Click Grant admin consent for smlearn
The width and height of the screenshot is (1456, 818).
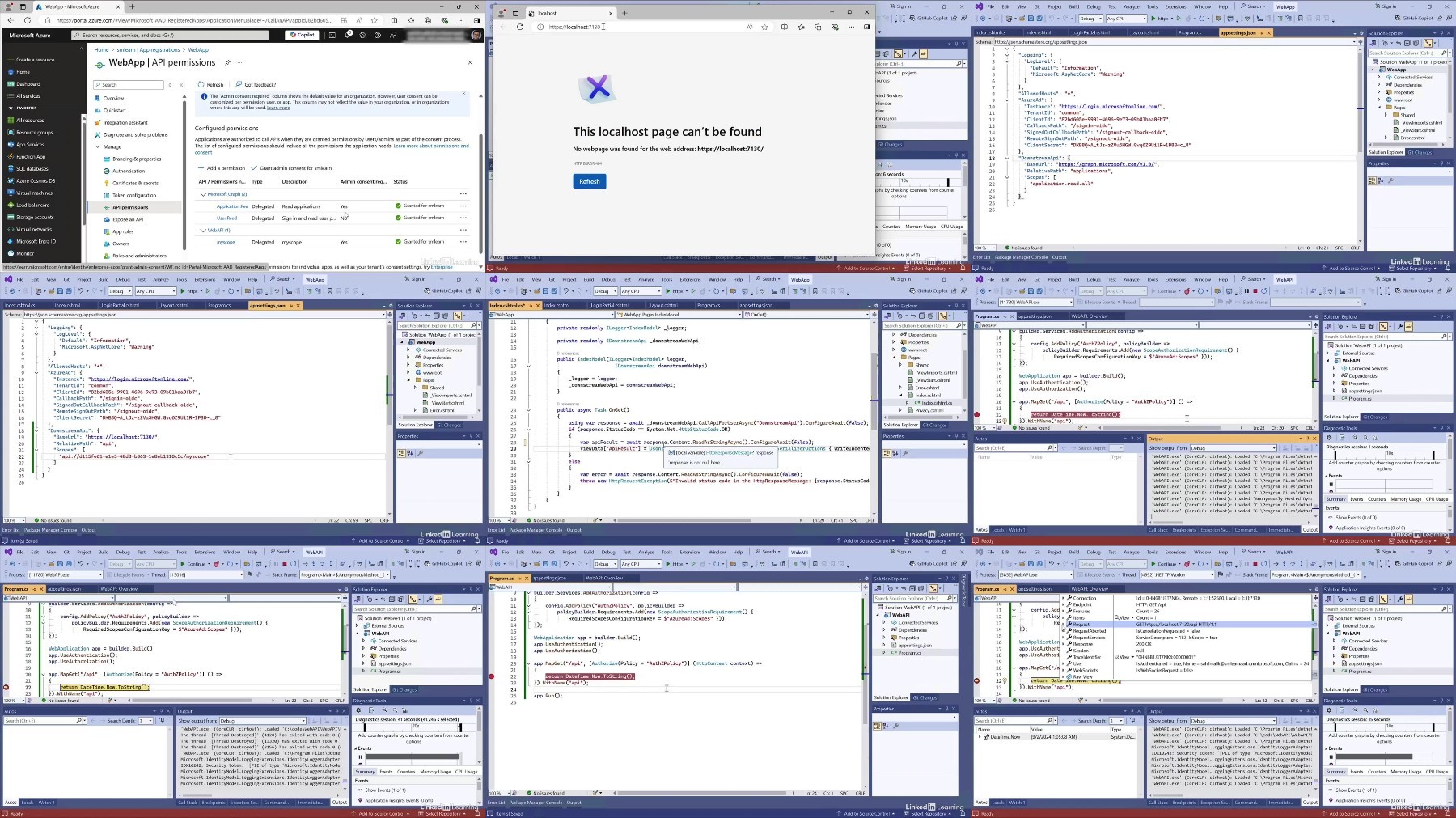(x=292, y=168)
